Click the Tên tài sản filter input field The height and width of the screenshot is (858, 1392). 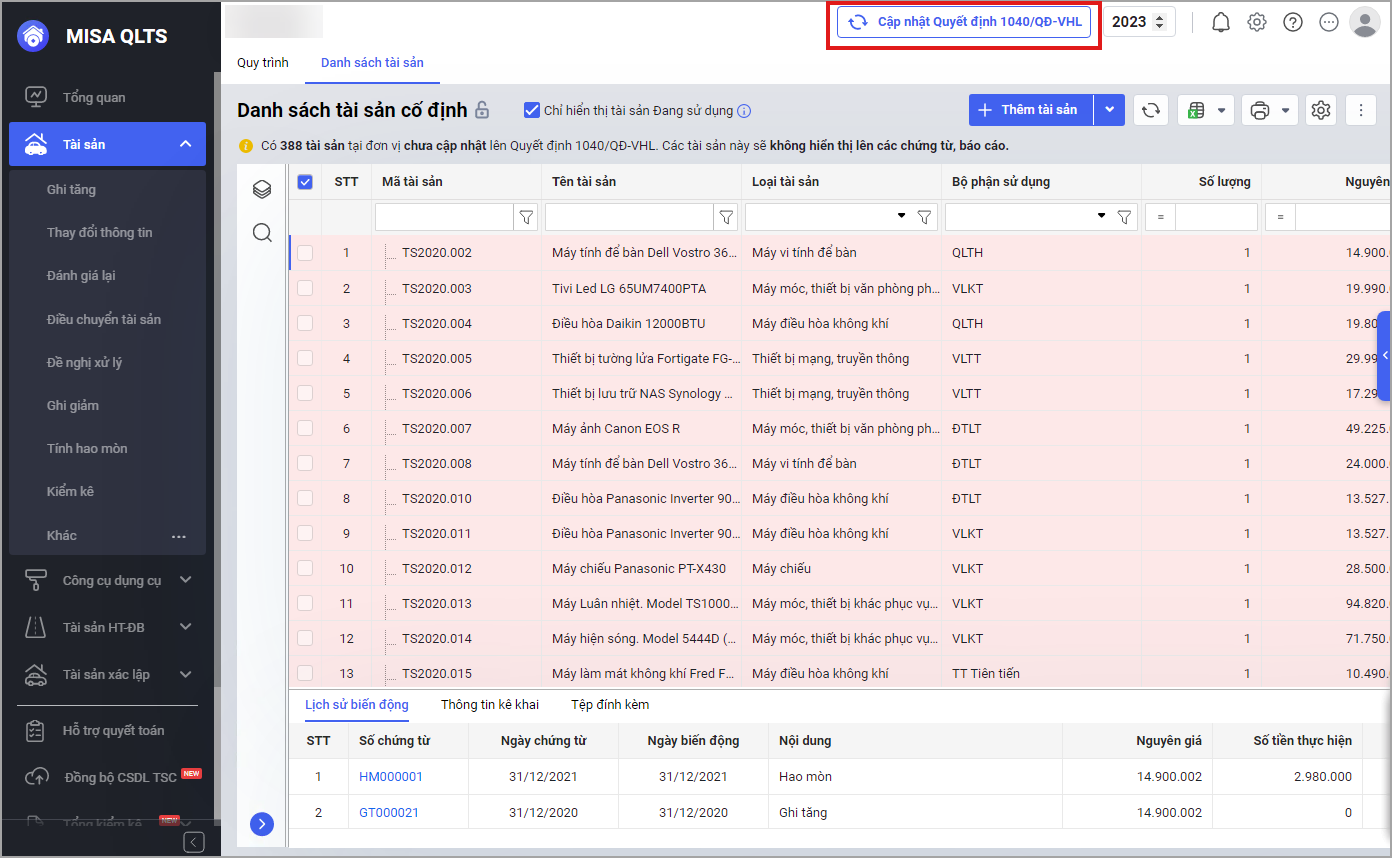628,217
